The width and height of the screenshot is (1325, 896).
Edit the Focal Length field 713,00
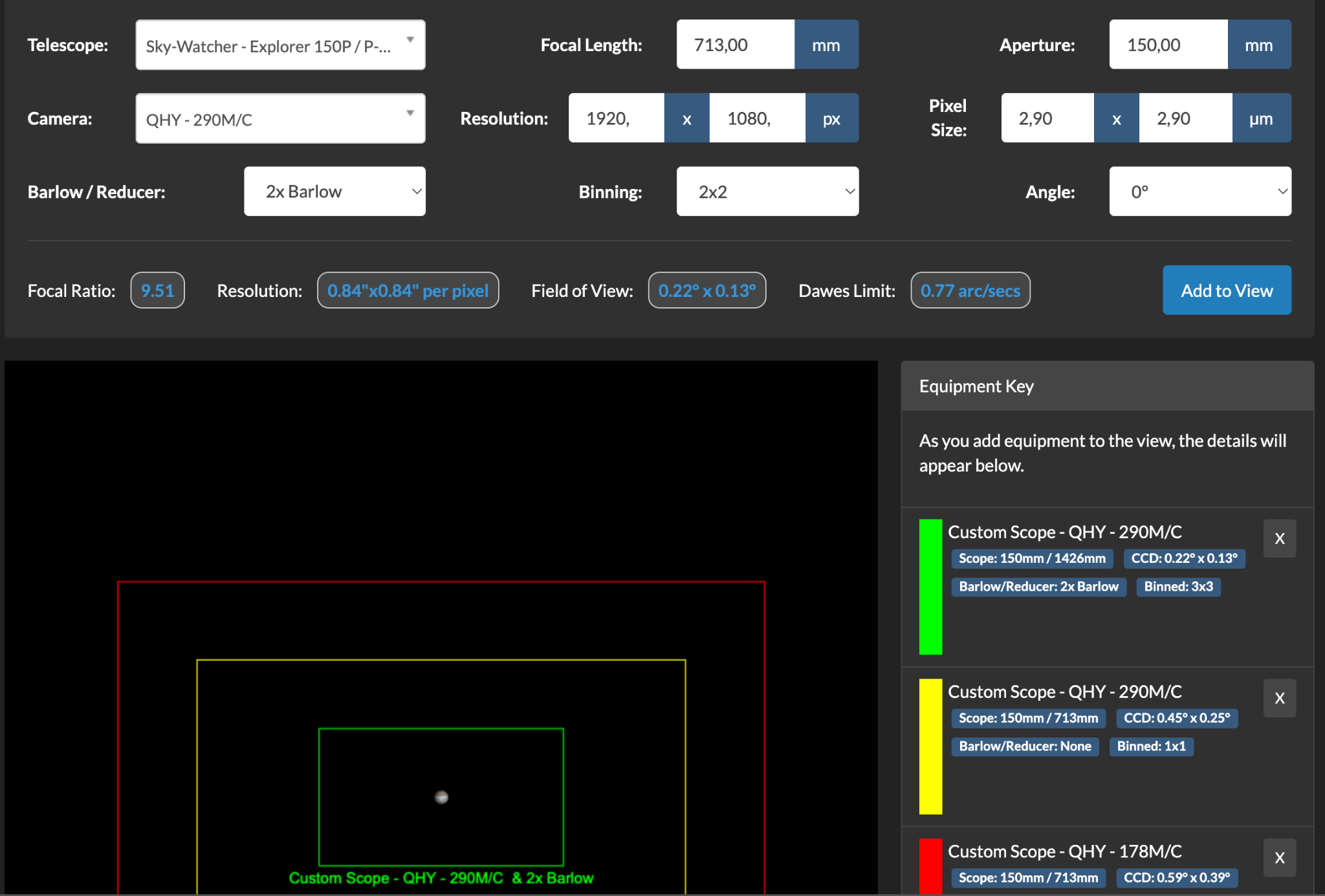[x=736, y=45]
